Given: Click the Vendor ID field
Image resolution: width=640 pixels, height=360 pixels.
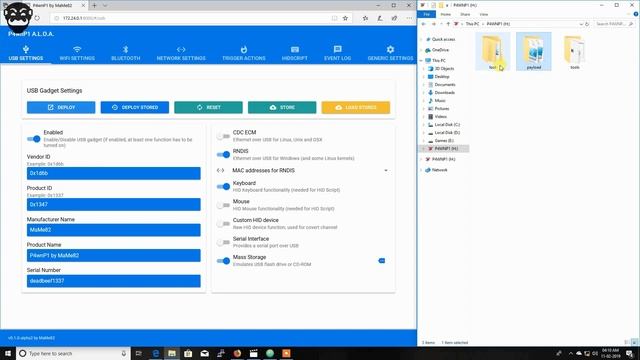Looking at the screenshot, I should click(x=113, y=173).
